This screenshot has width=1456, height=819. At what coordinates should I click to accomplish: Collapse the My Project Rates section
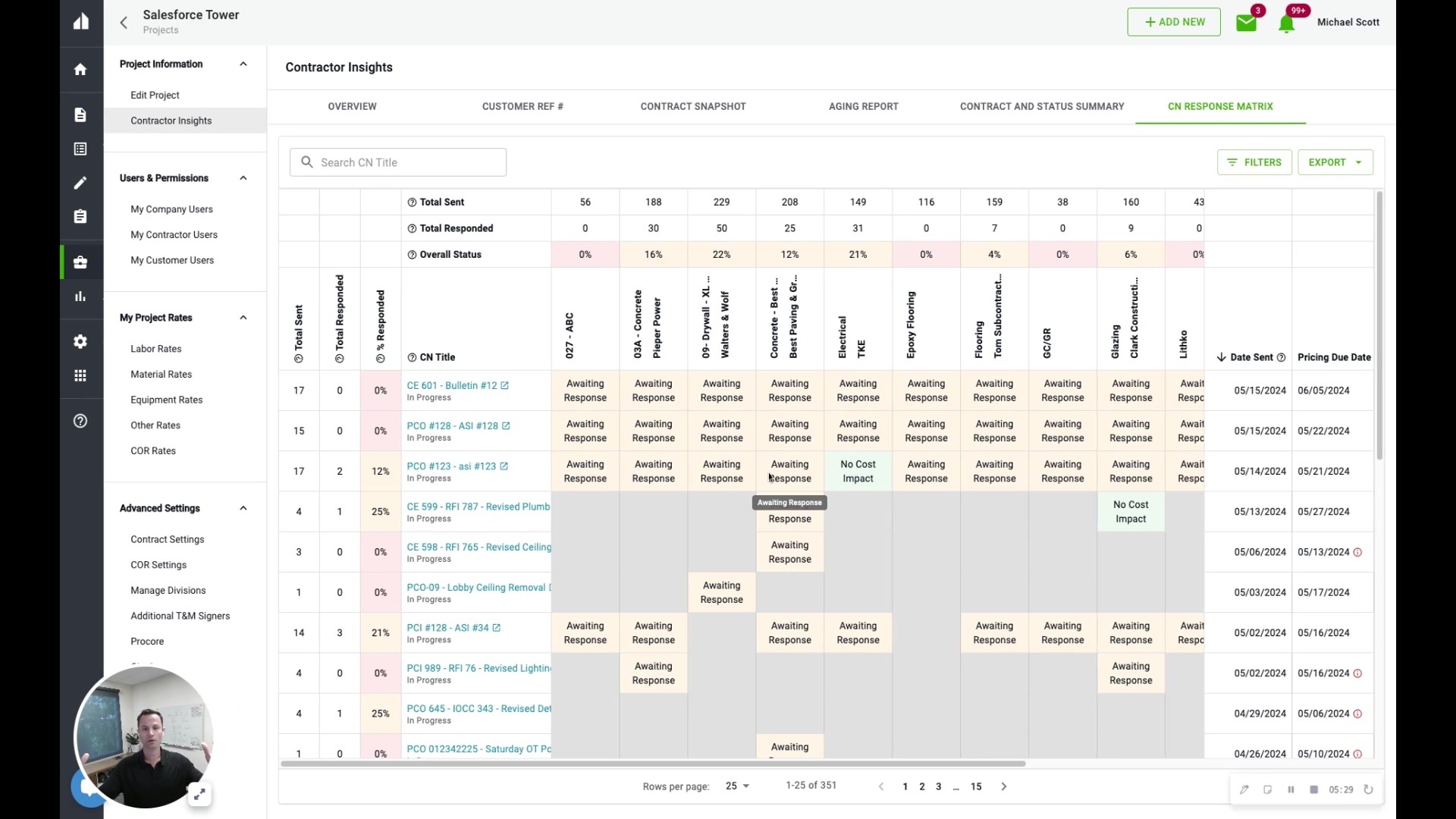tap(243, 318)
